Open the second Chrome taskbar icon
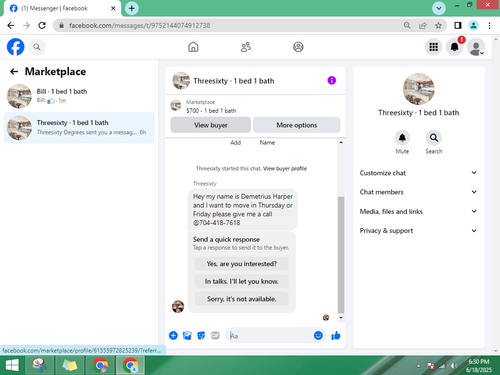The image size is (500, 375). click(130, 365)
